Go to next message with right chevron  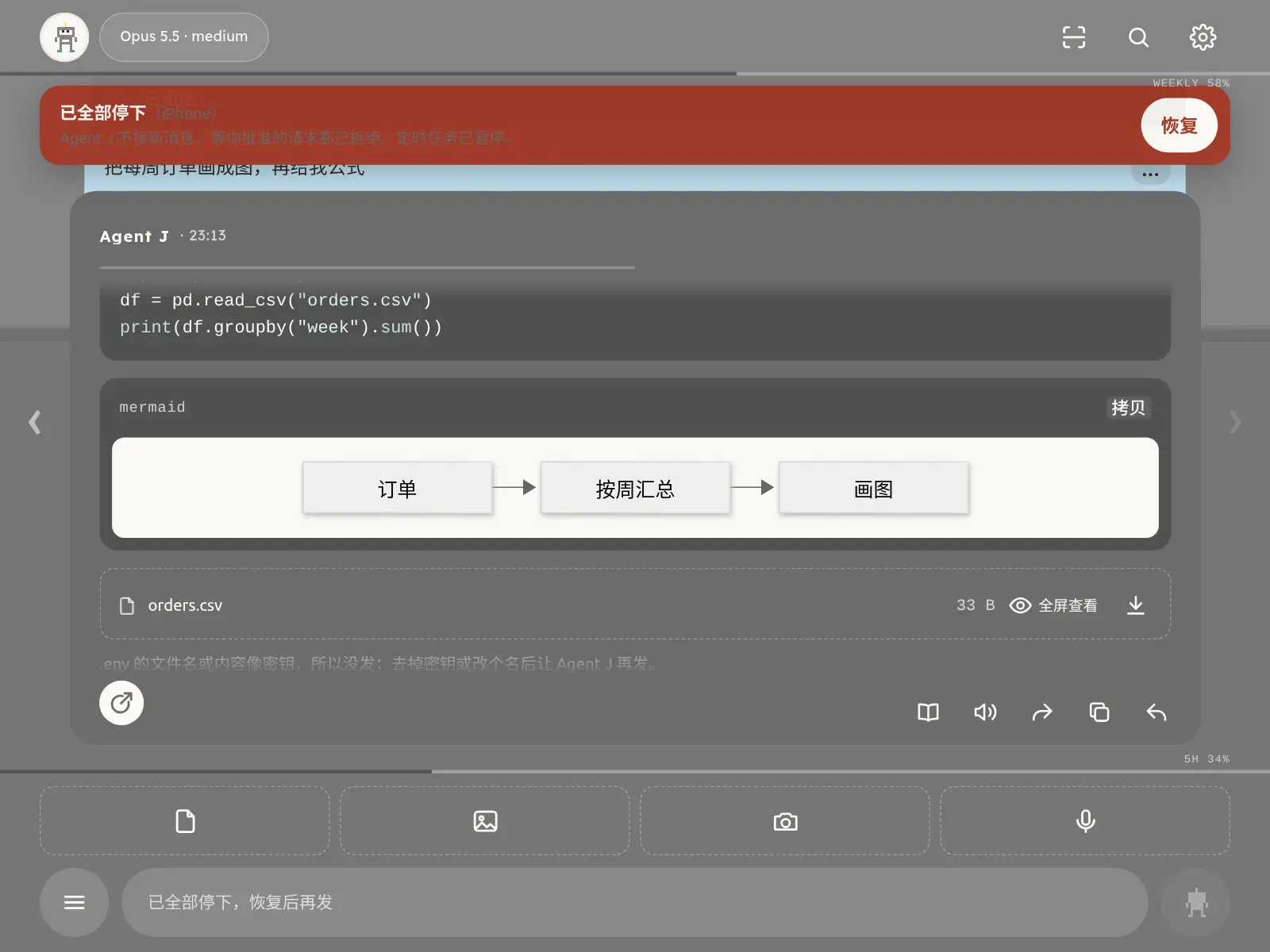point(1235,422)
